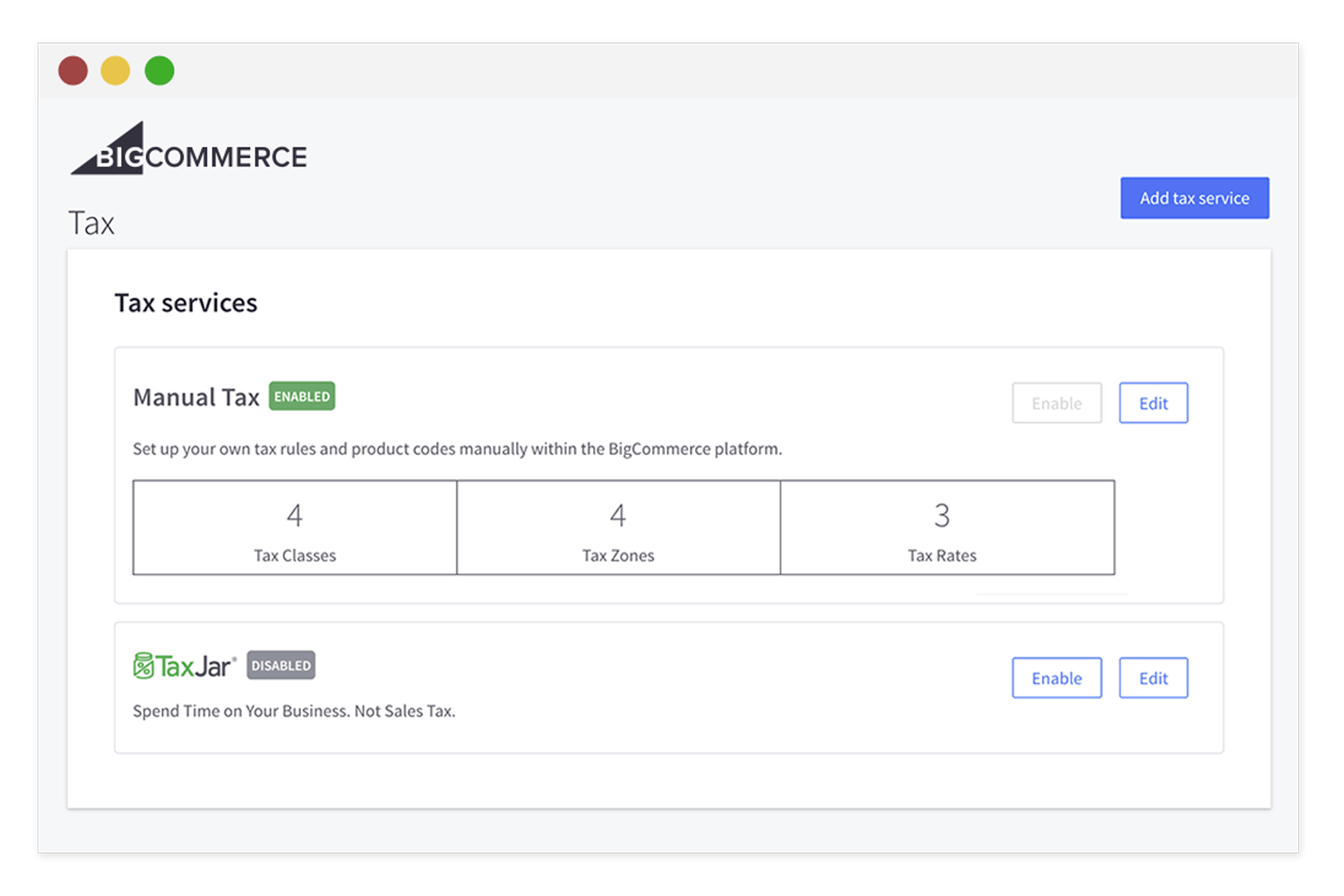Open the 4 Tax Classes box
The height and width of the screenshot is (896, 1344).
pyautogui.click(x=295, y=527)
